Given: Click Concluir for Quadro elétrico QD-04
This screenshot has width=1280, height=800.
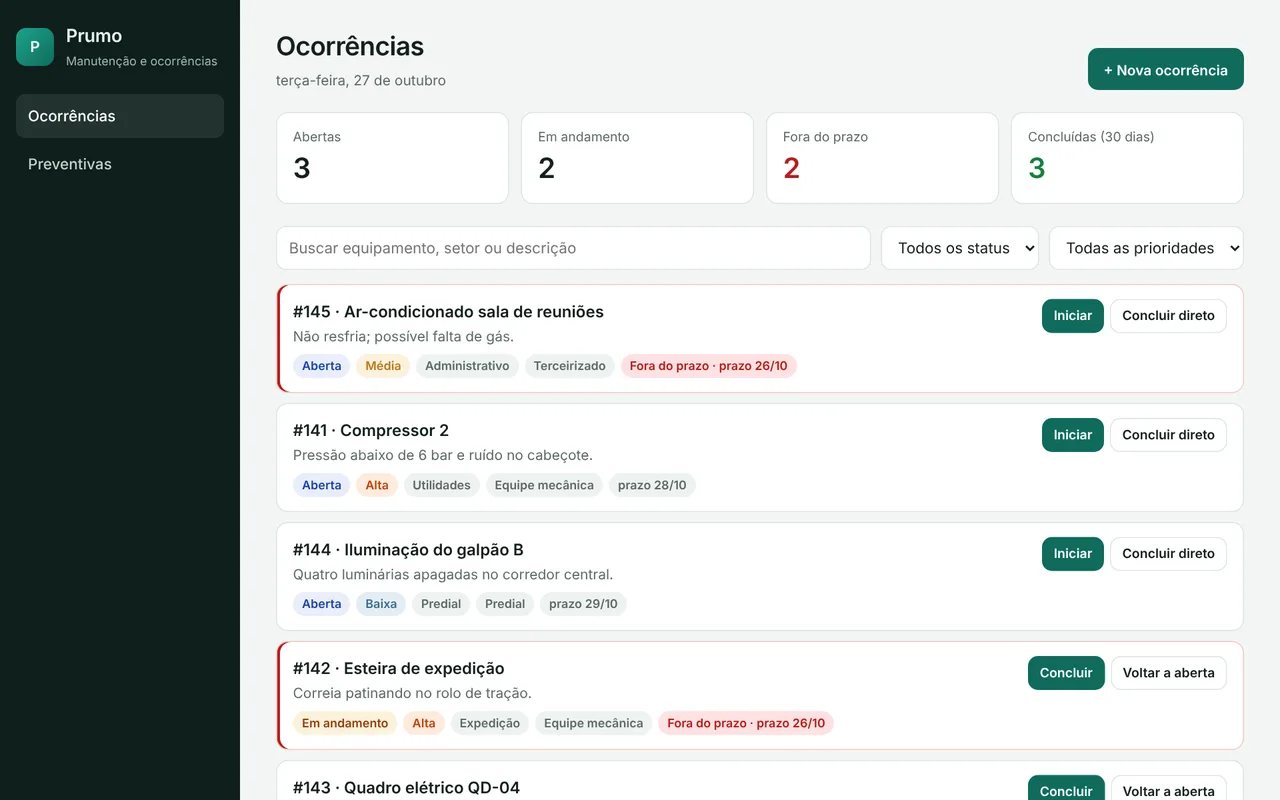Looking at the screenshot, I should pos(1066,788).
